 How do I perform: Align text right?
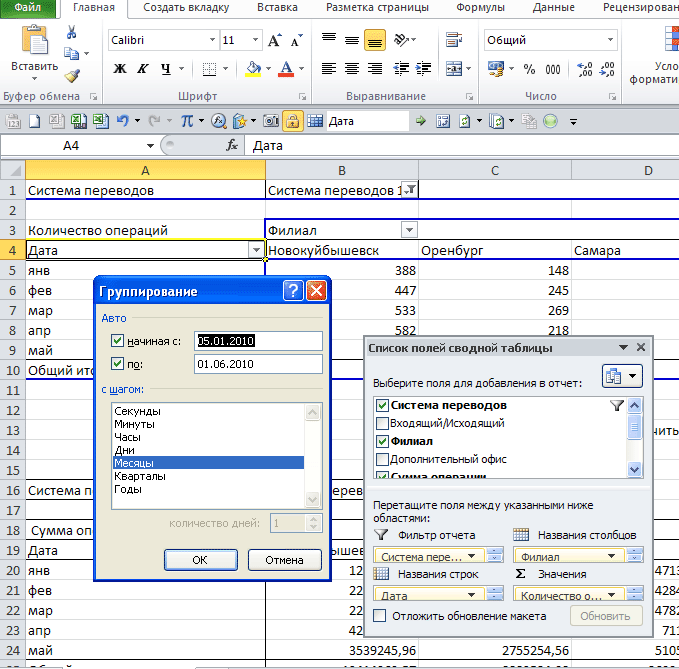point(375,68)
